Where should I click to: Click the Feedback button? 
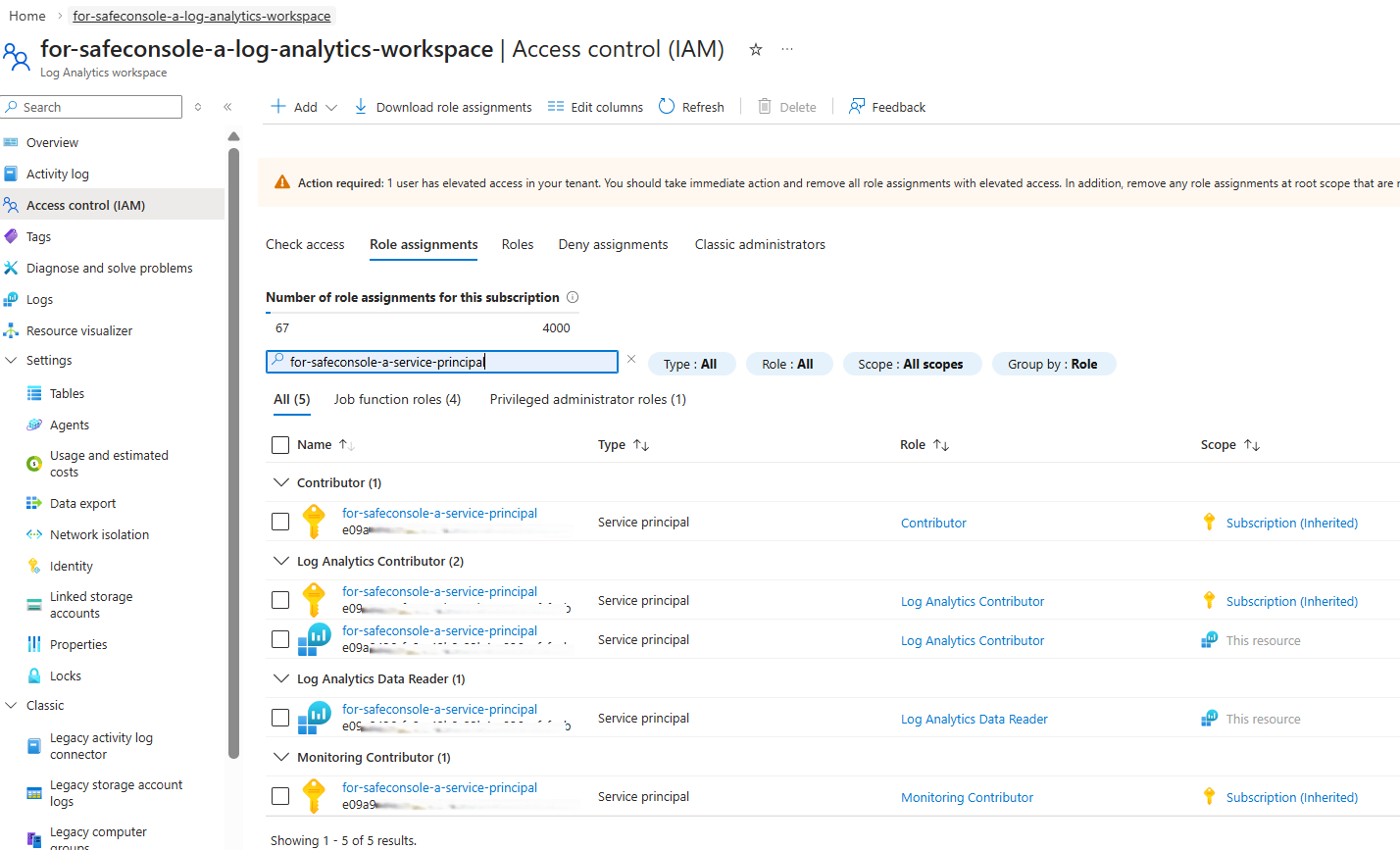[886, 107]
